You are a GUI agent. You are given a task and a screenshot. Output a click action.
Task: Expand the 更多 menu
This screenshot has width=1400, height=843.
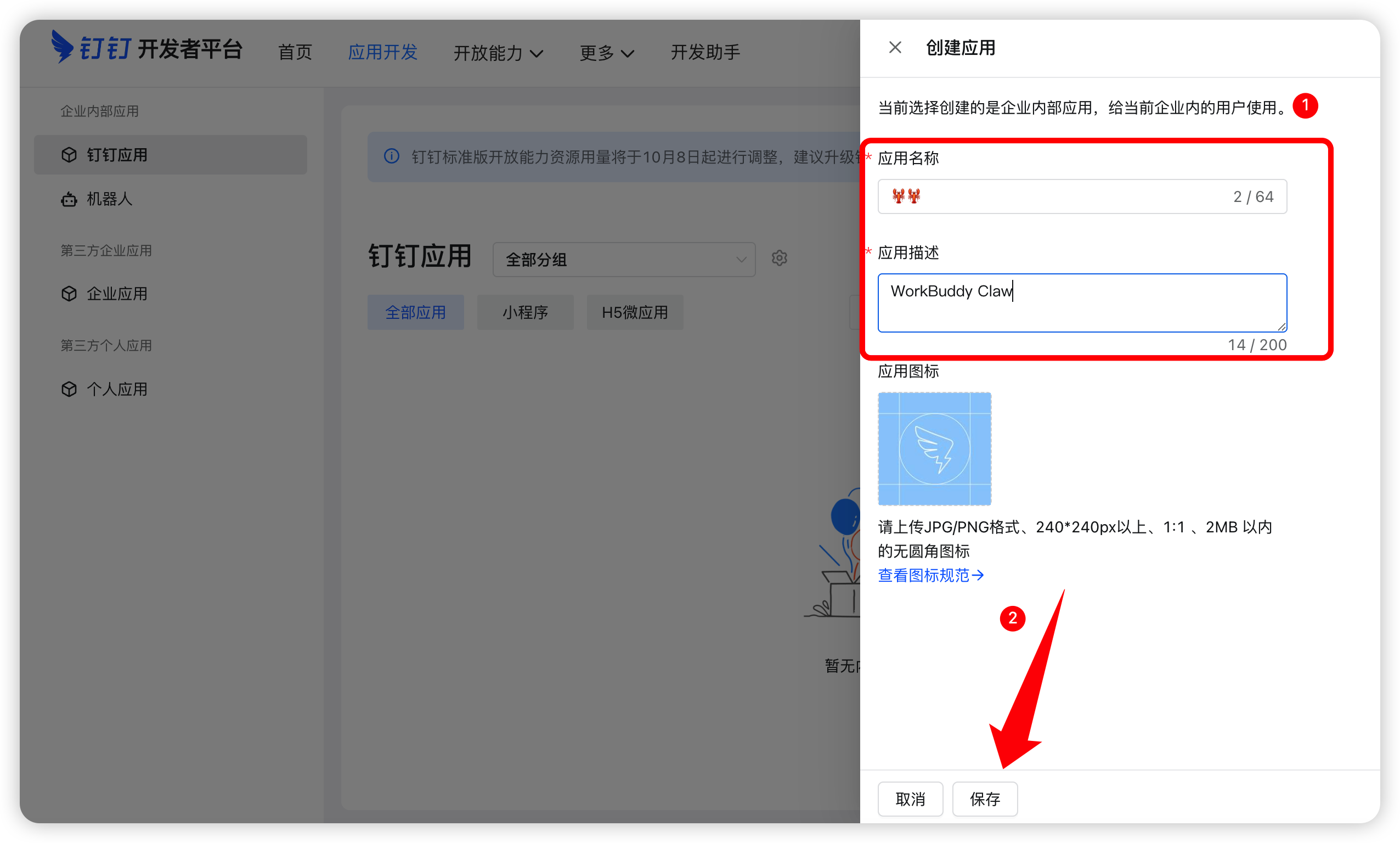point(606,53)
